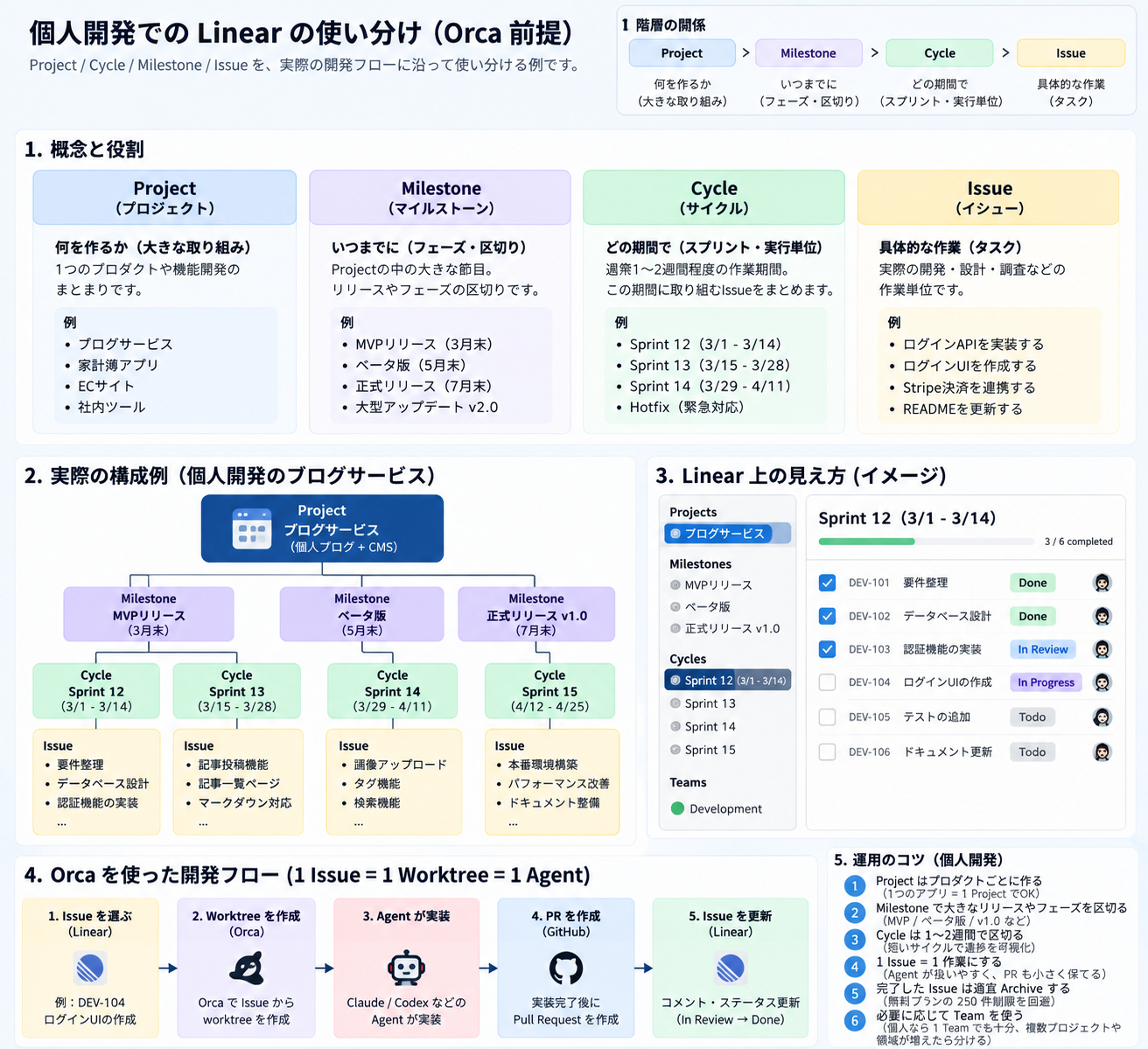Screen dimensions: 1148x1049
Task: Uncheck the DEV-101 要件整理 checkbox
Action: point(827,583)
